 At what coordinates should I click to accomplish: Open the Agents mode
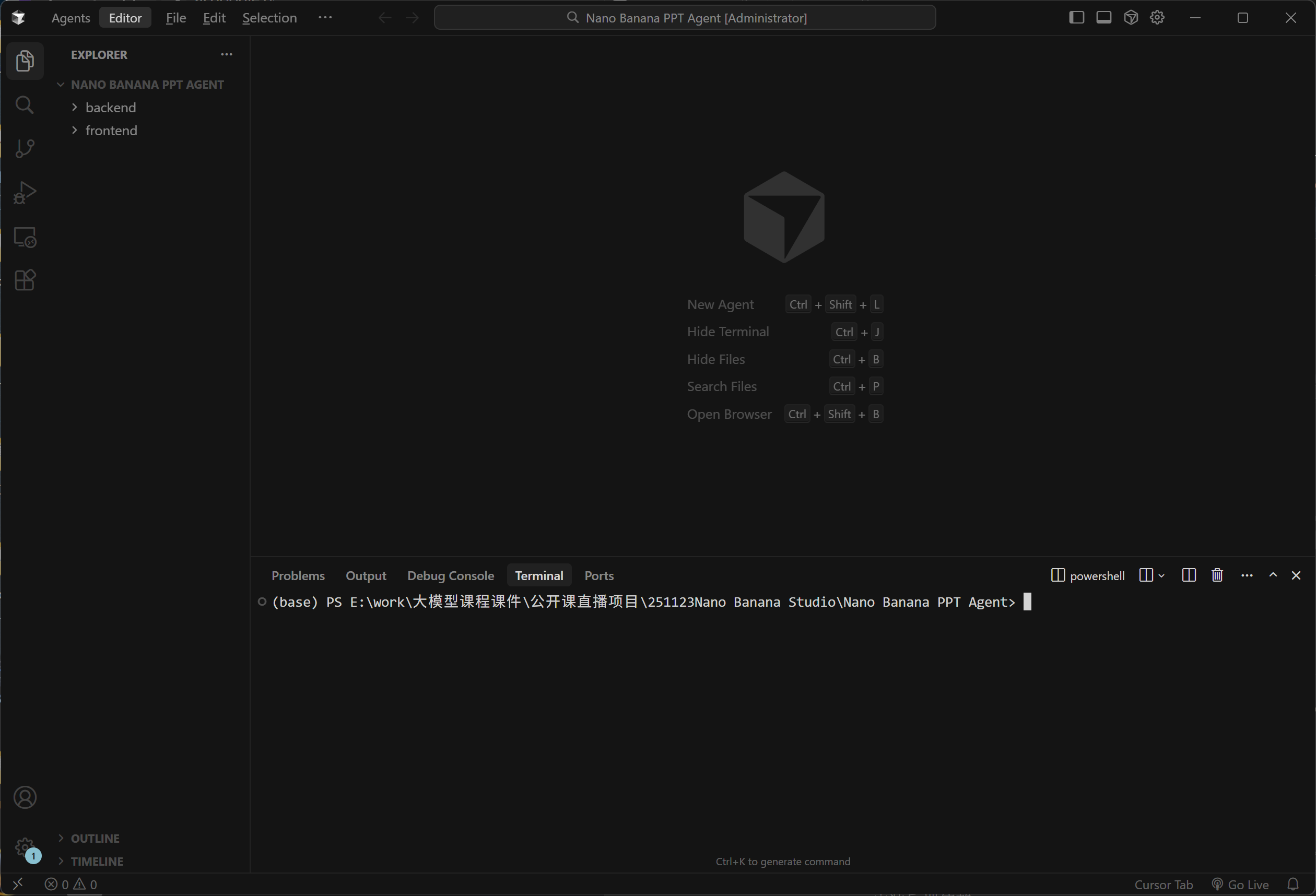70,18
